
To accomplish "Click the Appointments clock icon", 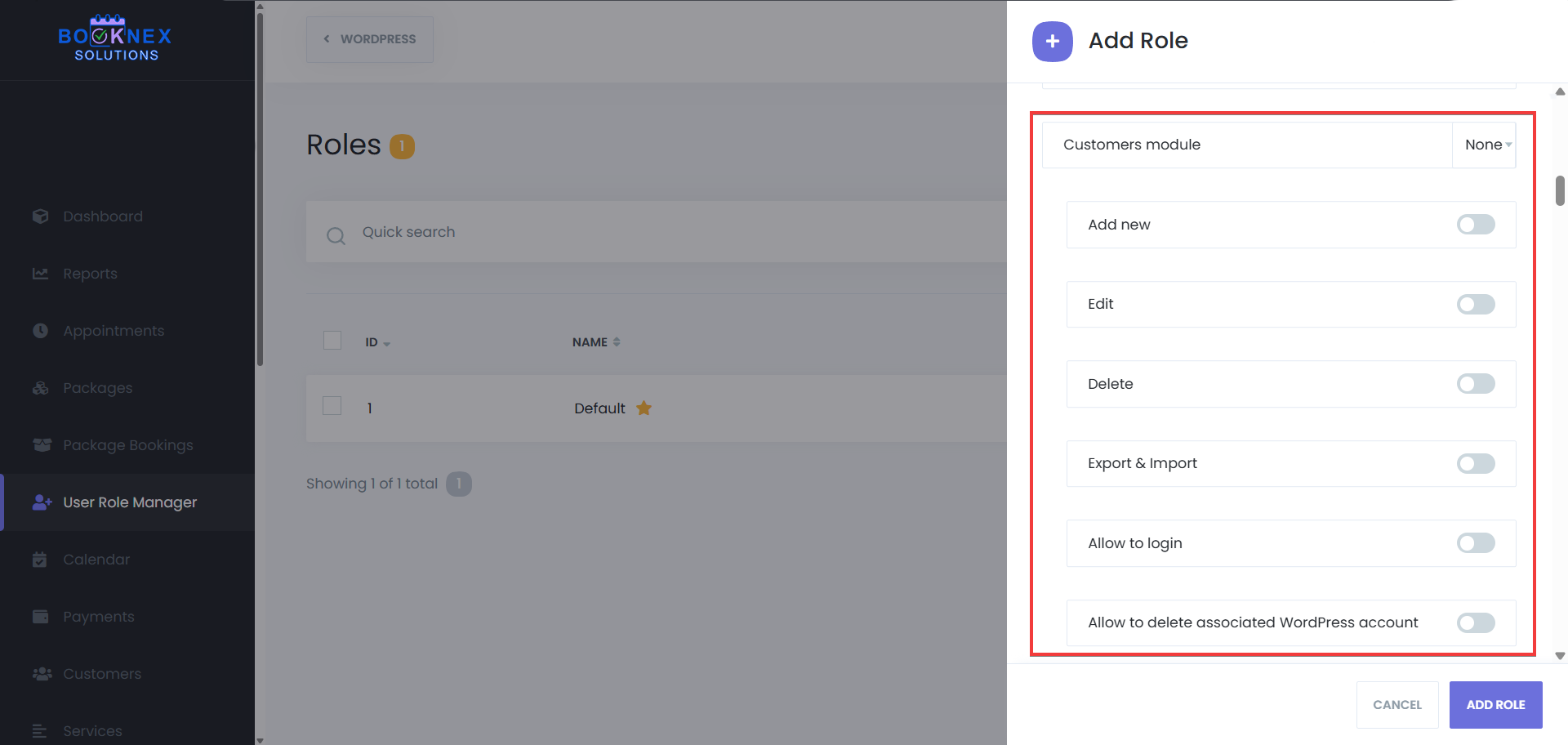I will [40, 331].
